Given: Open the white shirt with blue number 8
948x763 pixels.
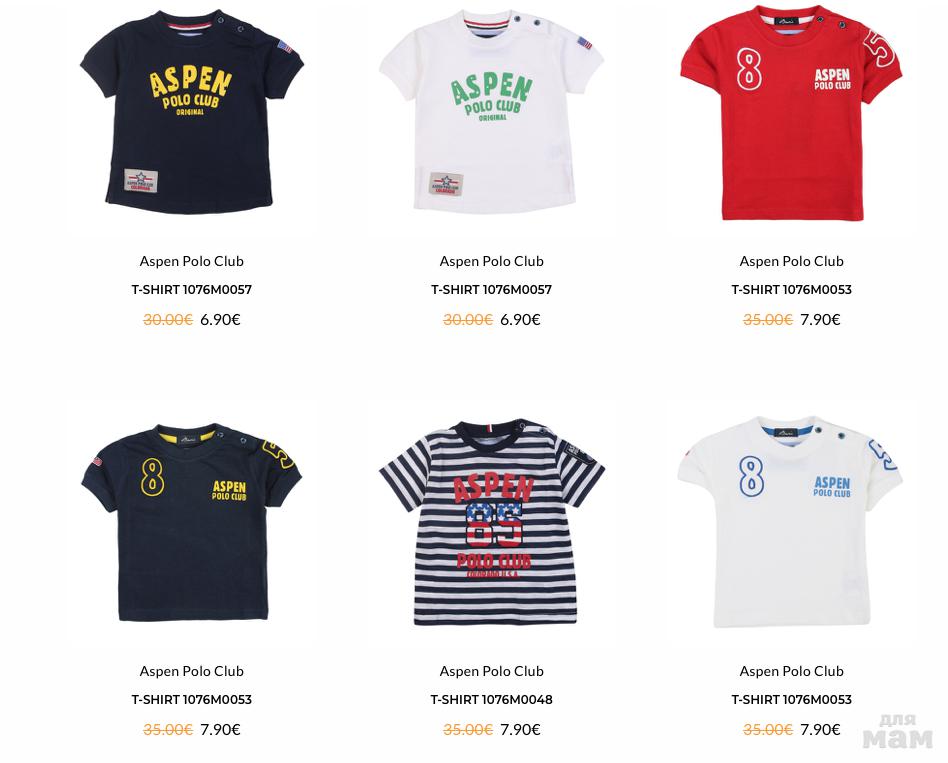Looking at the screenshot, I should click(x=791, y=522).
